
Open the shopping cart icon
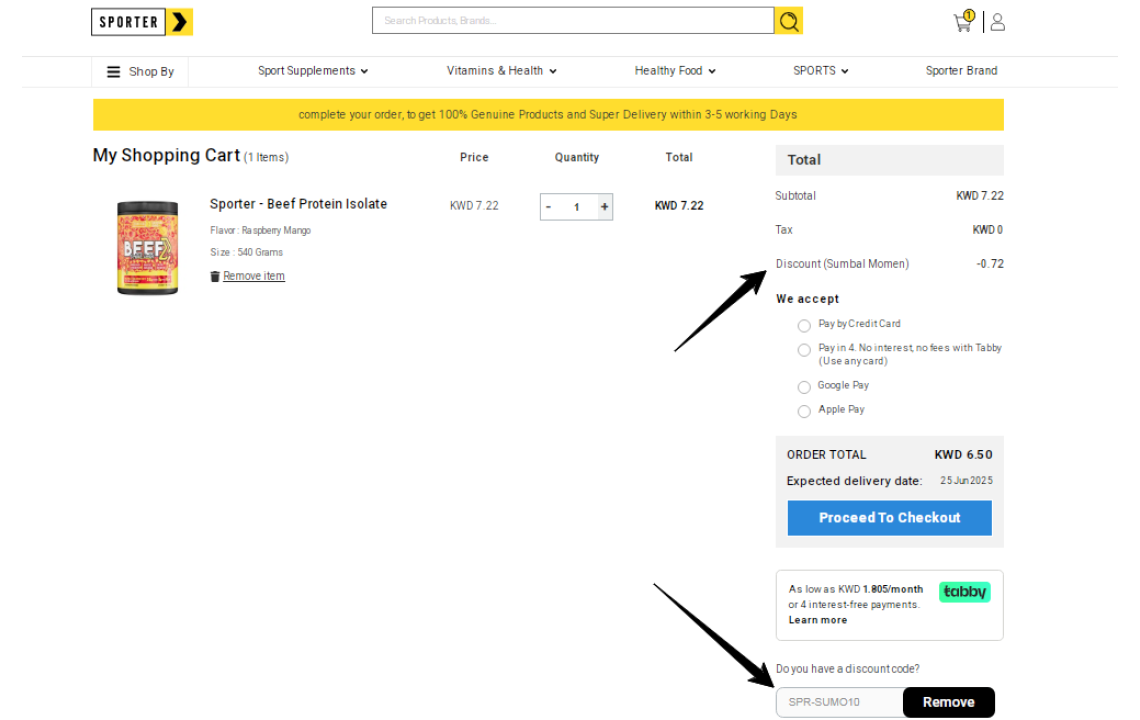pos(964,22)
